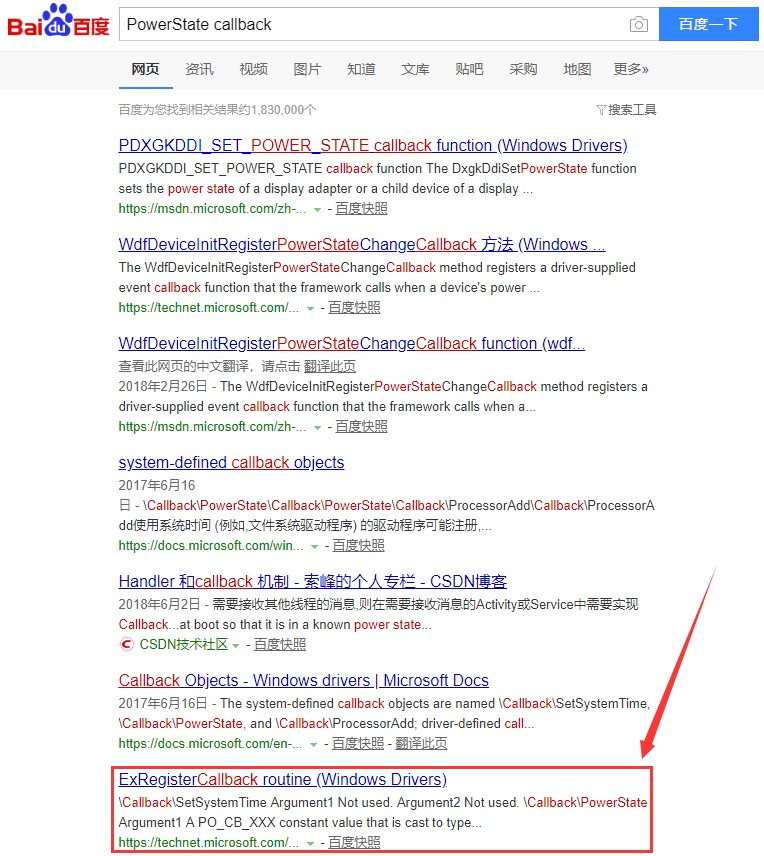Expand arrow beside docs.microsoft.com/en URL
This screenshot has height=856, width=764.
313,745
